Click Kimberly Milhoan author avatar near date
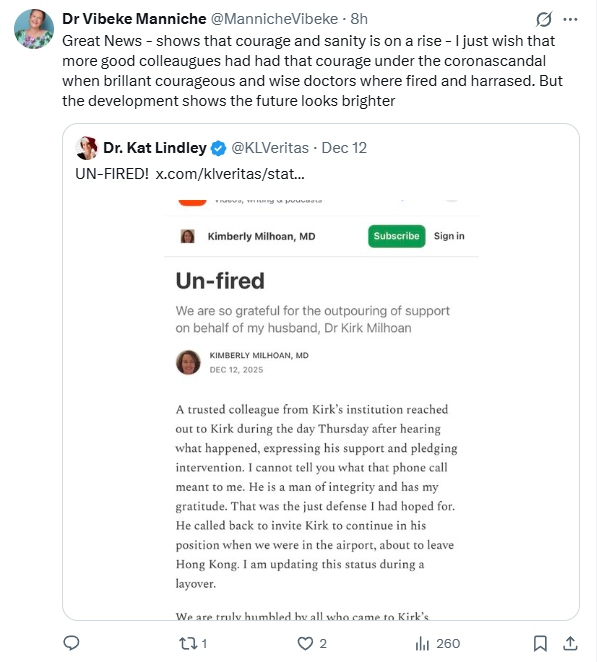 tap(188, 362)
